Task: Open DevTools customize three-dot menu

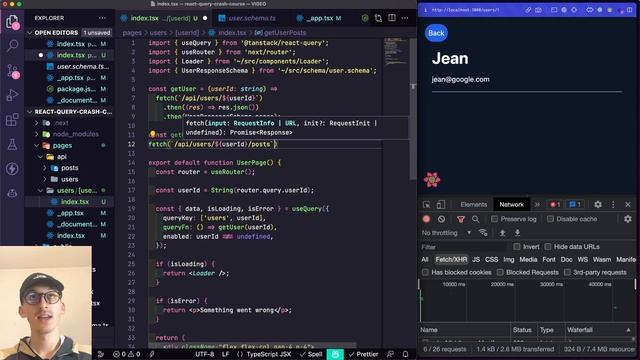Action: [613, 204]
